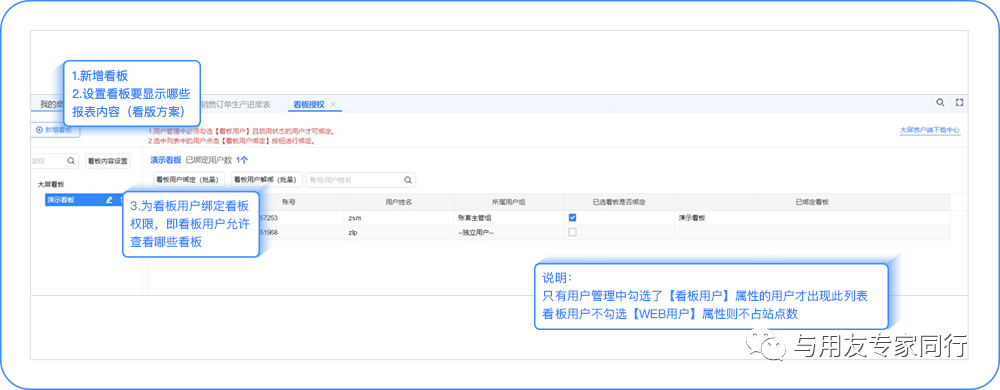The image size is (1000, 390).
Task: Click the --独立用户-- group cell
Action: 509,233
